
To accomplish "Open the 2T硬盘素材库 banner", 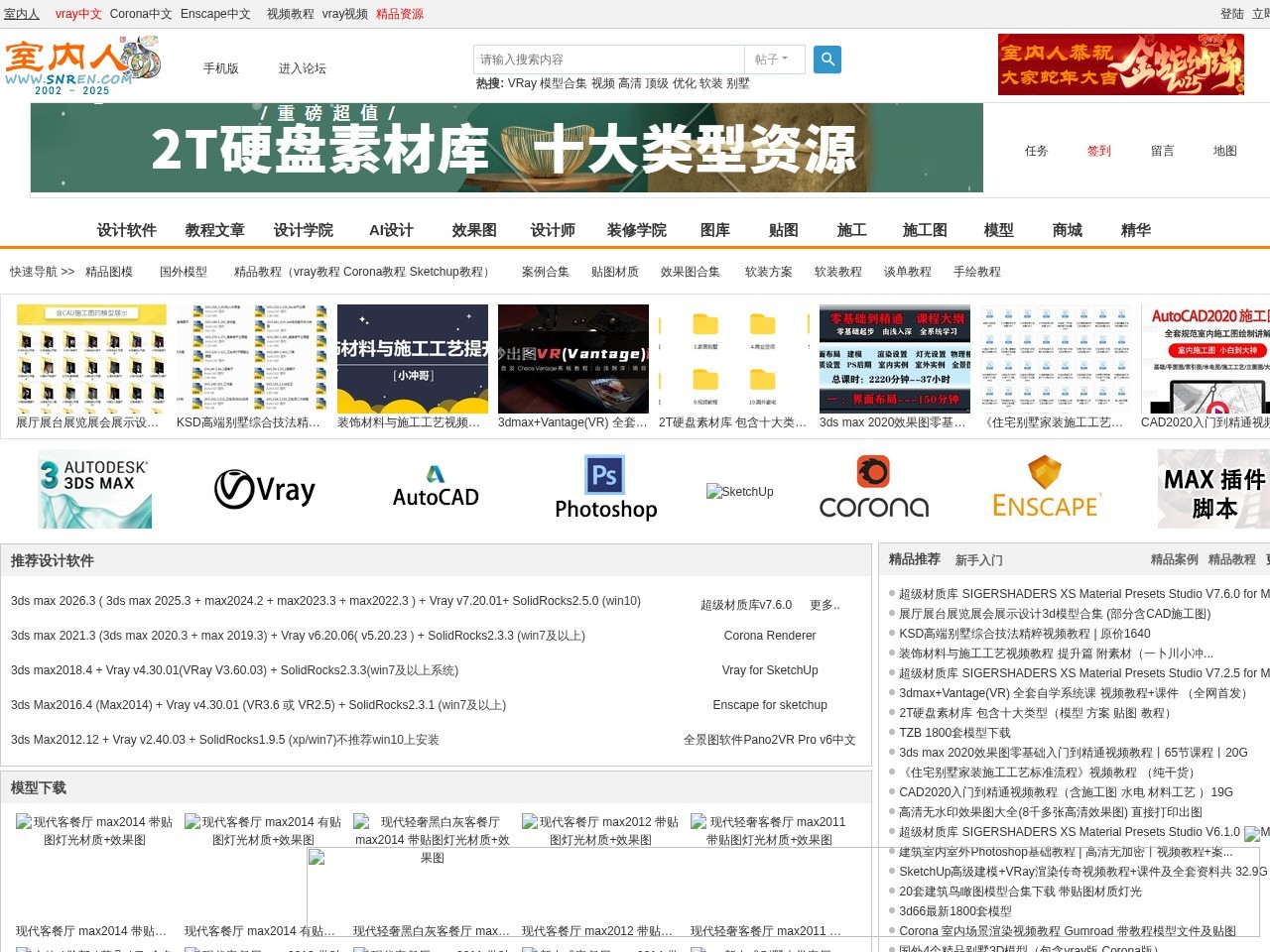I will 507,148.
